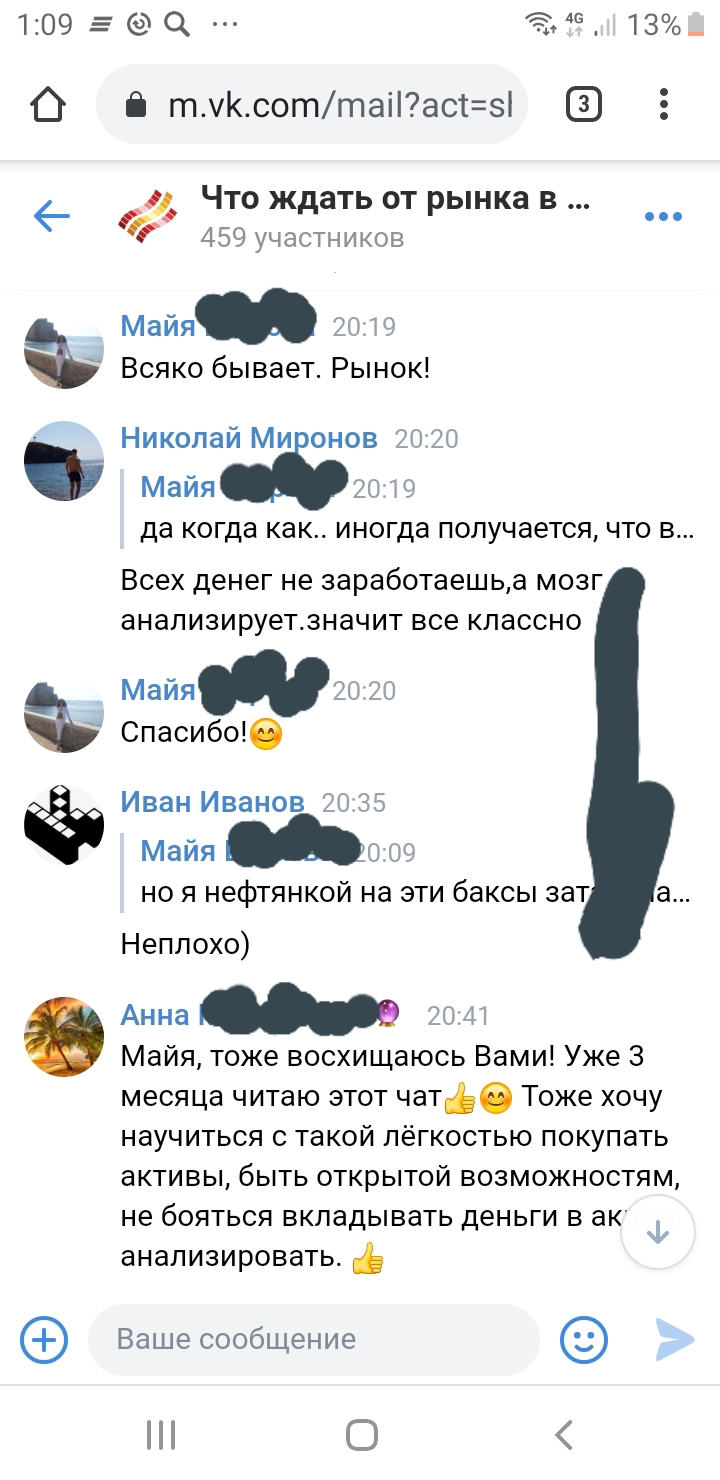Open chat title 'Что ждать от рынка в'

click(395, 198)
